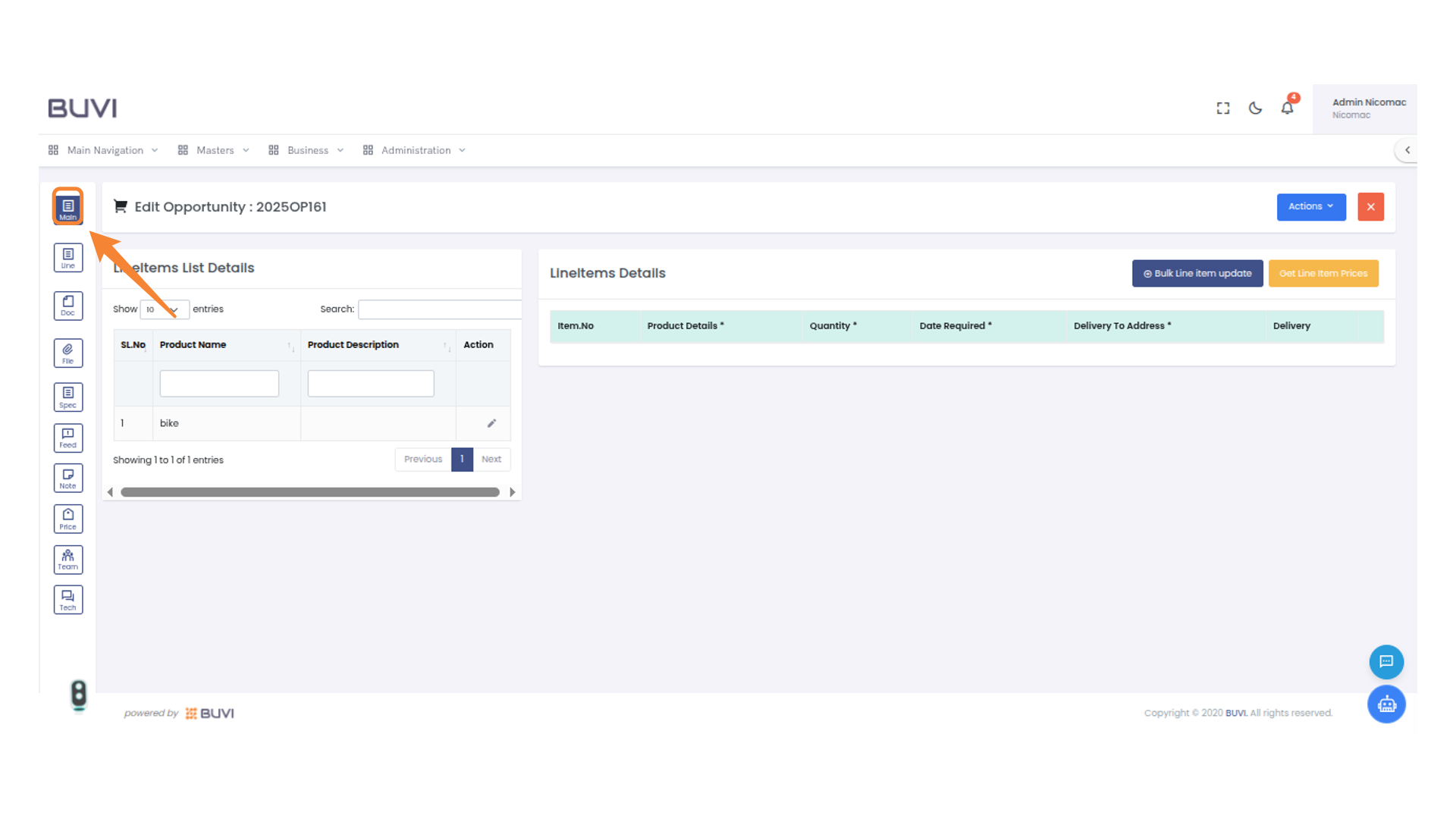Screen dimensions: 1456x819
Task: Toggle dark mode moon icon
Action: pyautogui.click(x=1255, y=108)
